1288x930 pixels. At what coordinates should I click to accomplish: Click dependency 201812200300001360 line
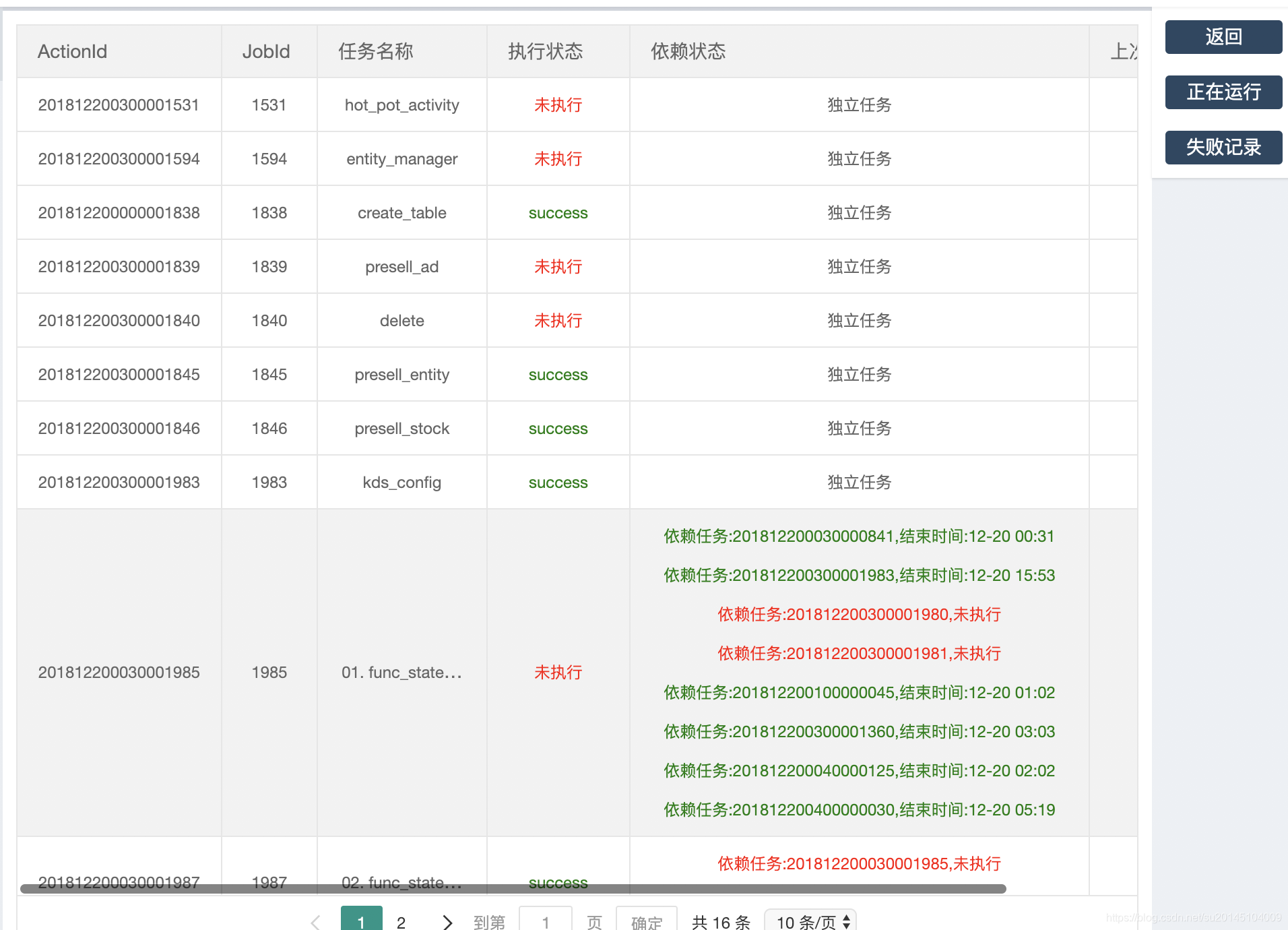click(860, 732)
